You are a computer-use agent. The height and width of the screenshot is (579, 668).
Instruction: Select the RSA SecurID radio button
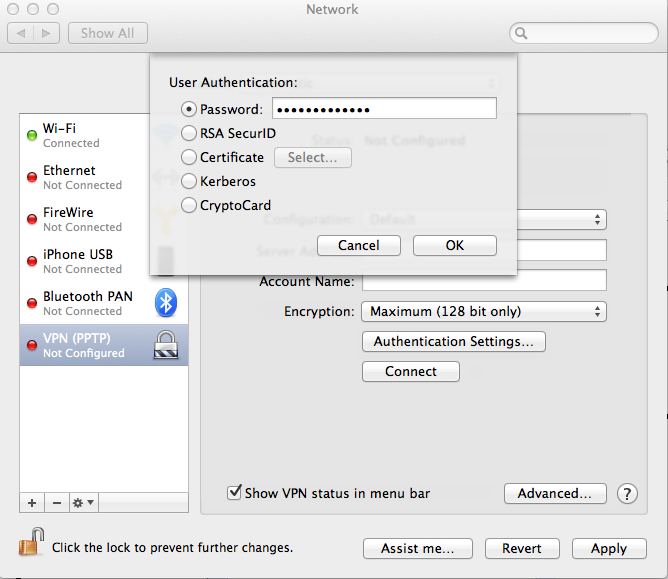click(189, 133)
